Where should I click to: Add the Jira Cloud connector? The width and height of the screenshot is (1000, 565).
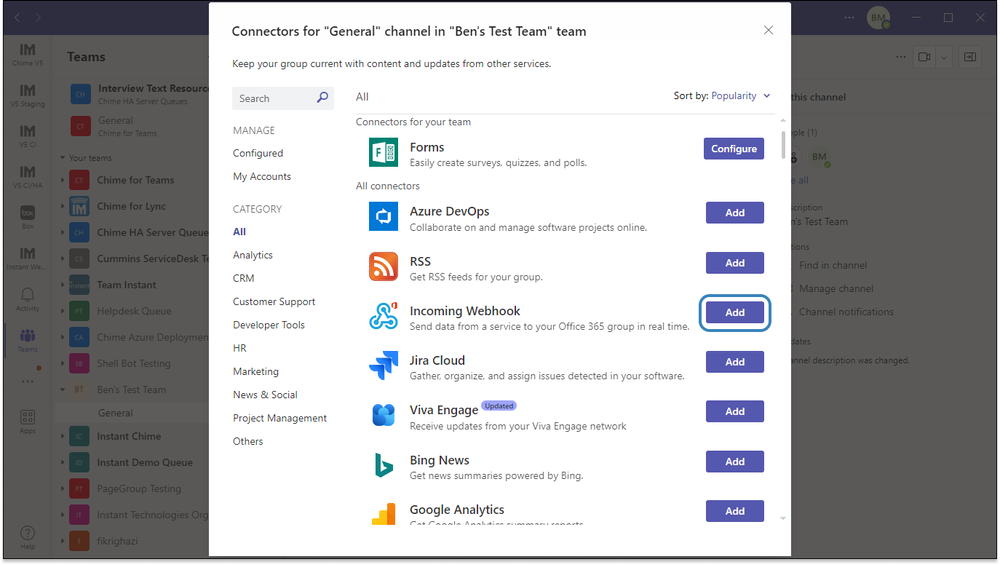[x=735, y=362]
